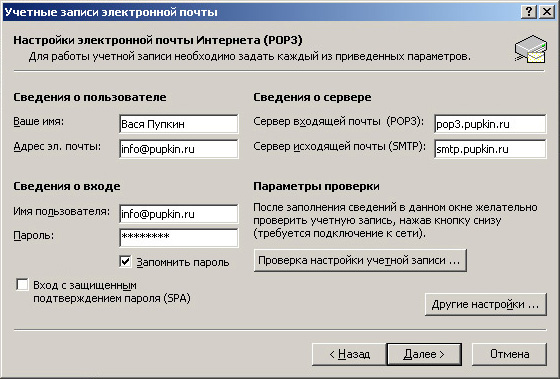
Task: Enable the SPA secure password checkbox
Action: tap(22, 285)
